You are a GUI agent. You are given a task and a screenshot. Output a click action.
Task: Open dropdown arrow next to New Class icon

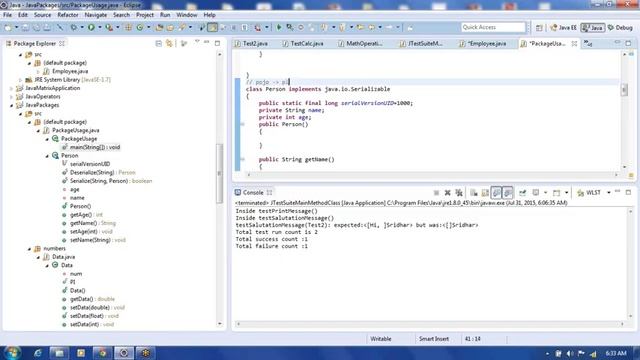pyautogui.click(x=148, y=27)
